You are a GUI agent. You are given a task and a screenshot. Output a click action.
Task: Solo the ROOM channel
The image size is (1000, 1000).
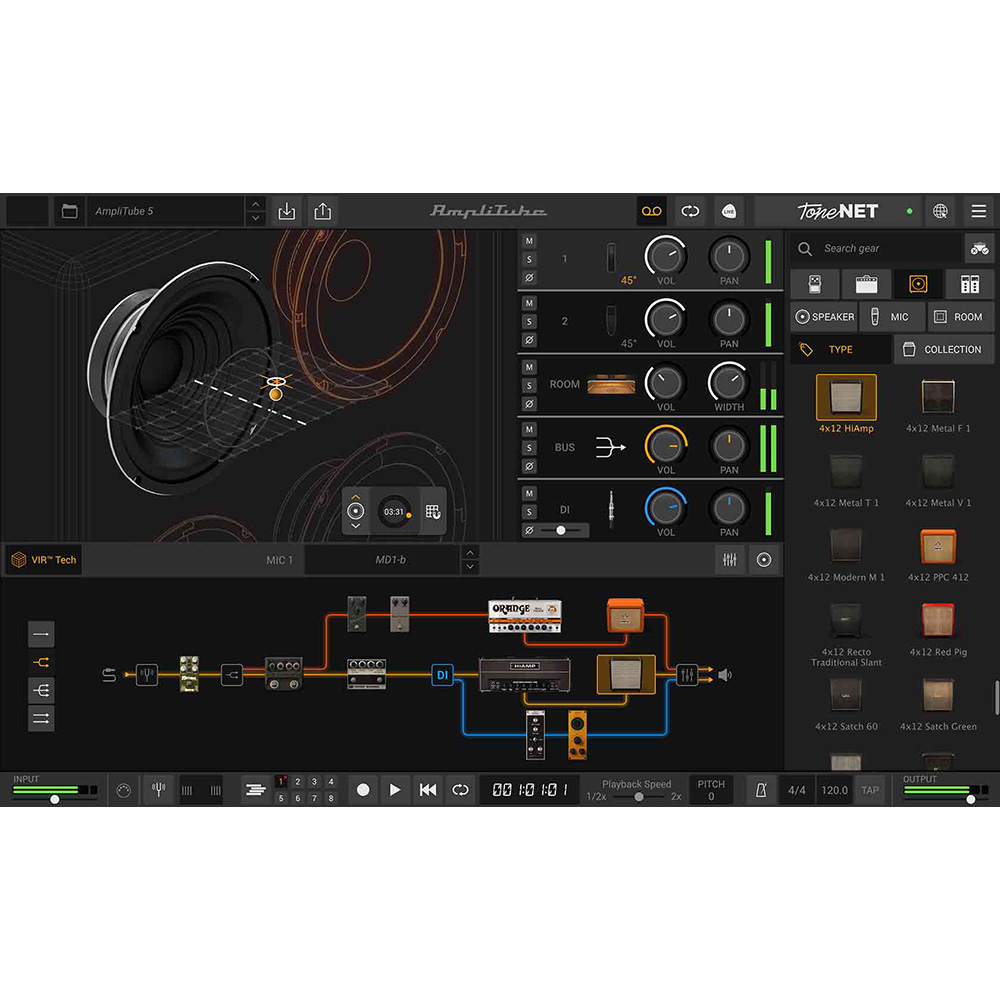click(x=529, y=385)
